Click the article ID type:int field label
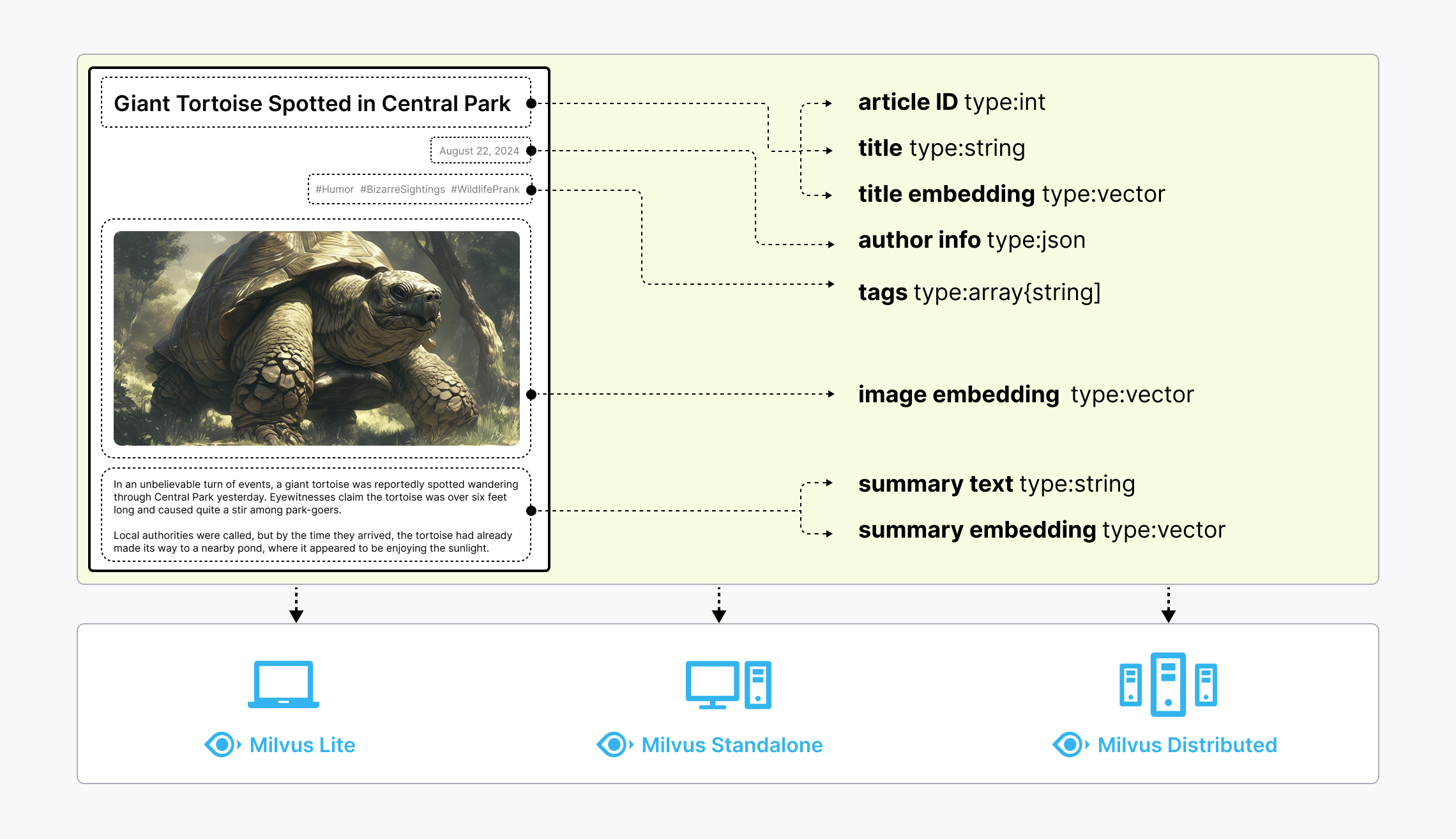The height and width of the screenshot is (839, 1456). click(952, 102)
